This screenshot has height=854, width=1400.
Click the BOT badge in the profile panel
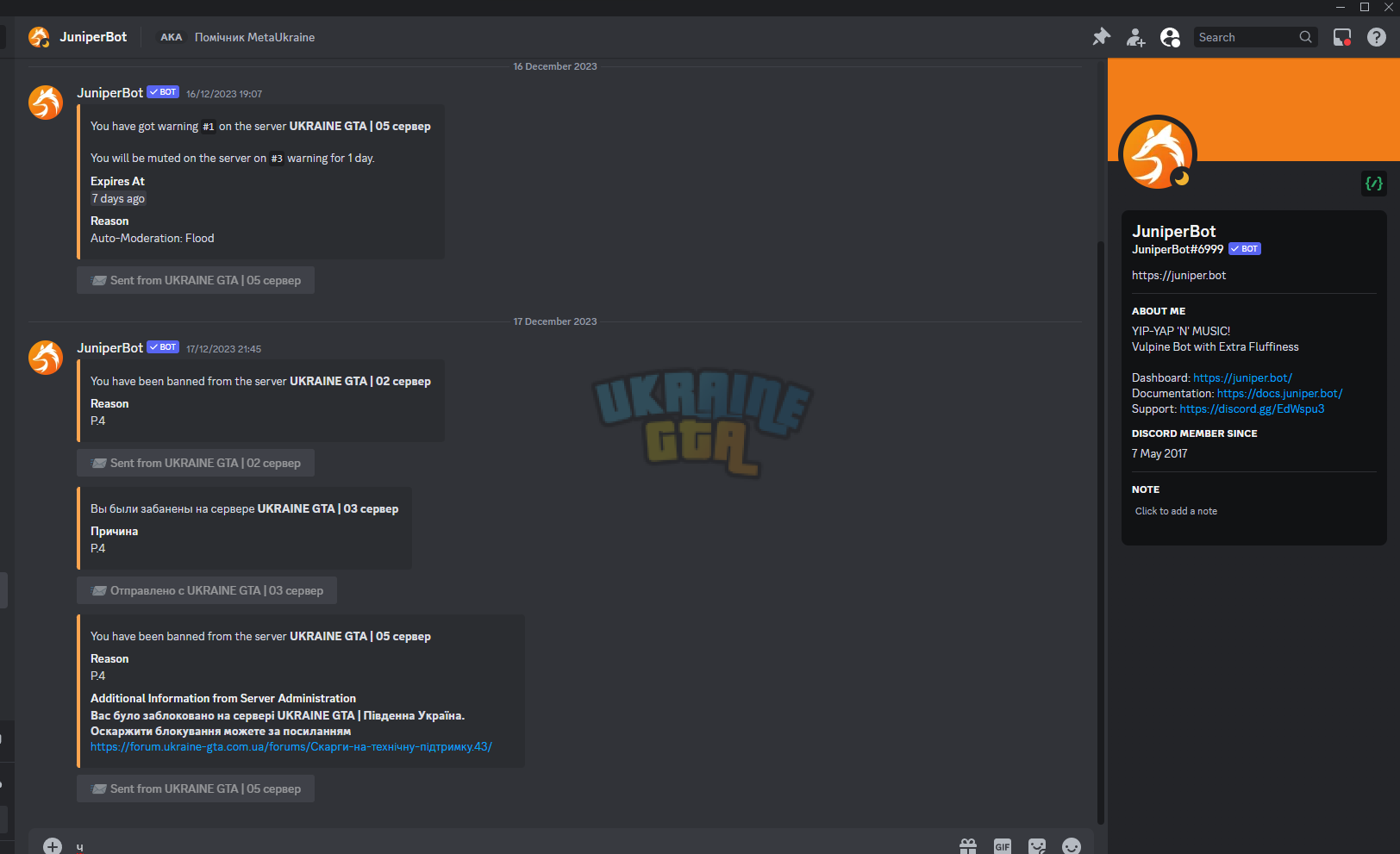1245,249
